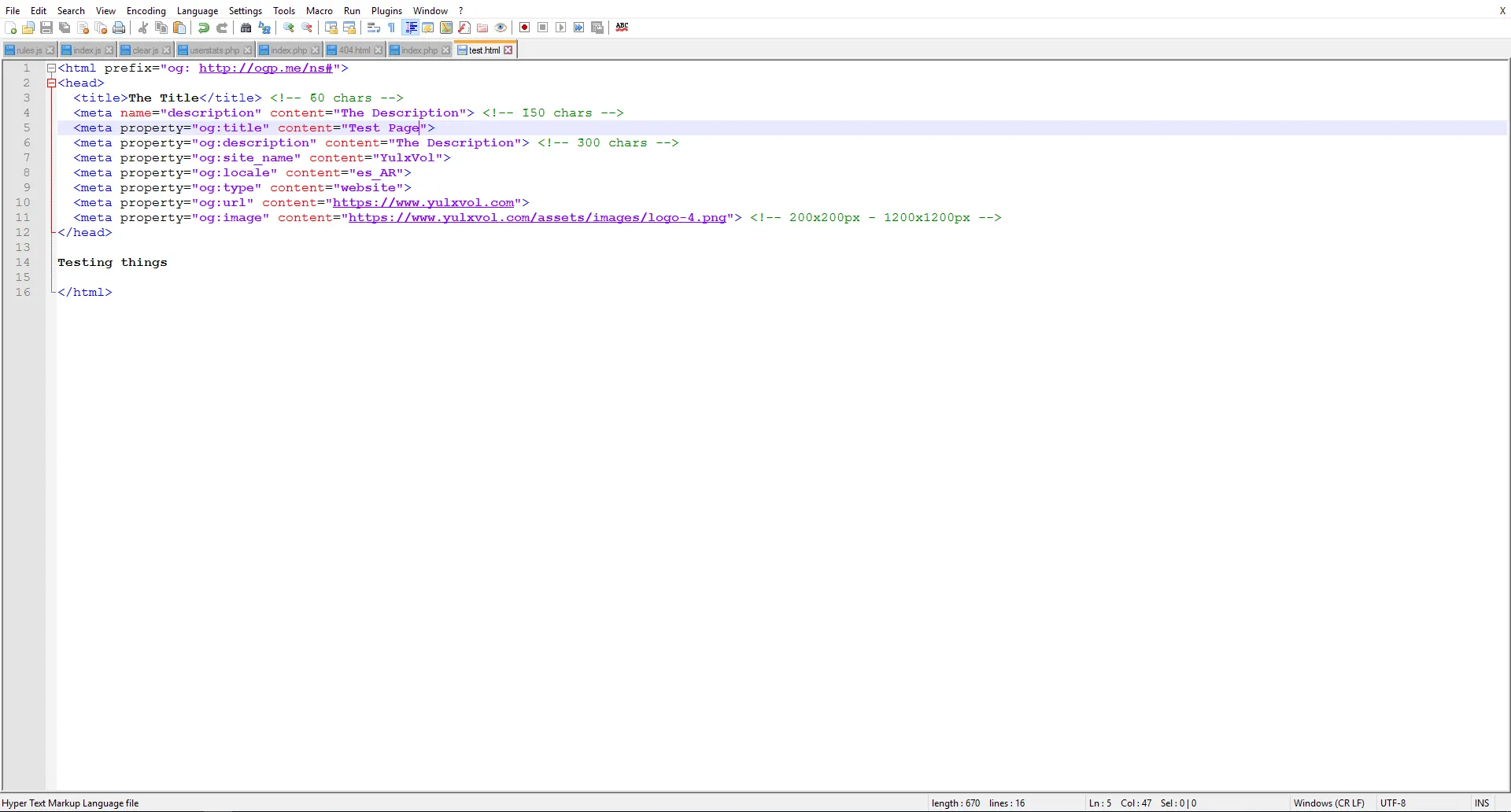Click the Save All toolbar icon
1511x812 pixels.
coord(65,28)
